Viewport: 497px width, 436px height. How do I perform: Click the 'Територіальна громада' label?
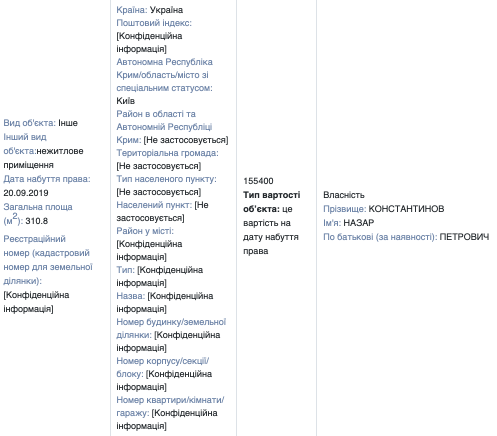tap(167, 153)
